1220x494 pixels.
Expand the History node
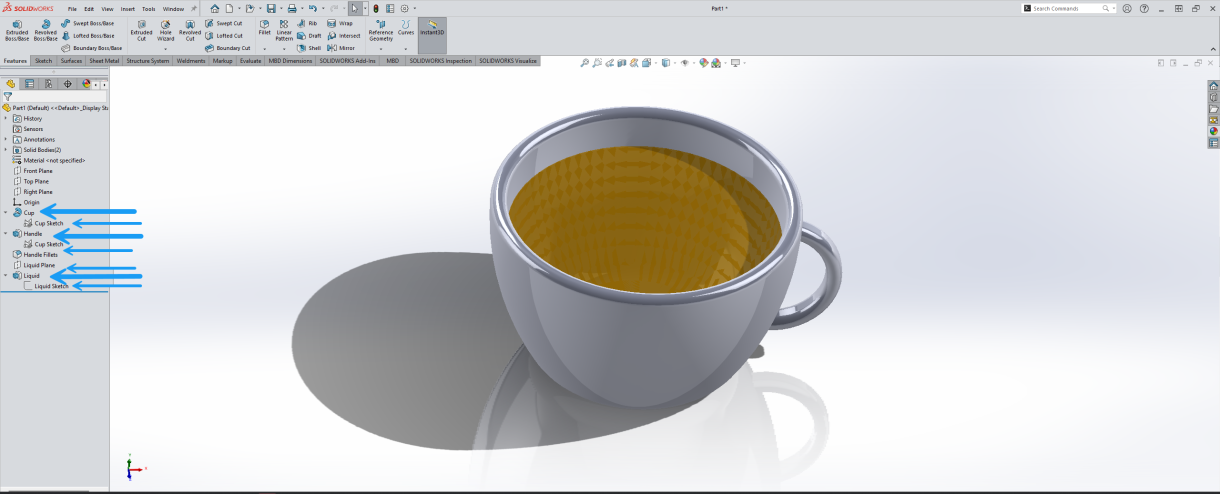tap(5, 118)
